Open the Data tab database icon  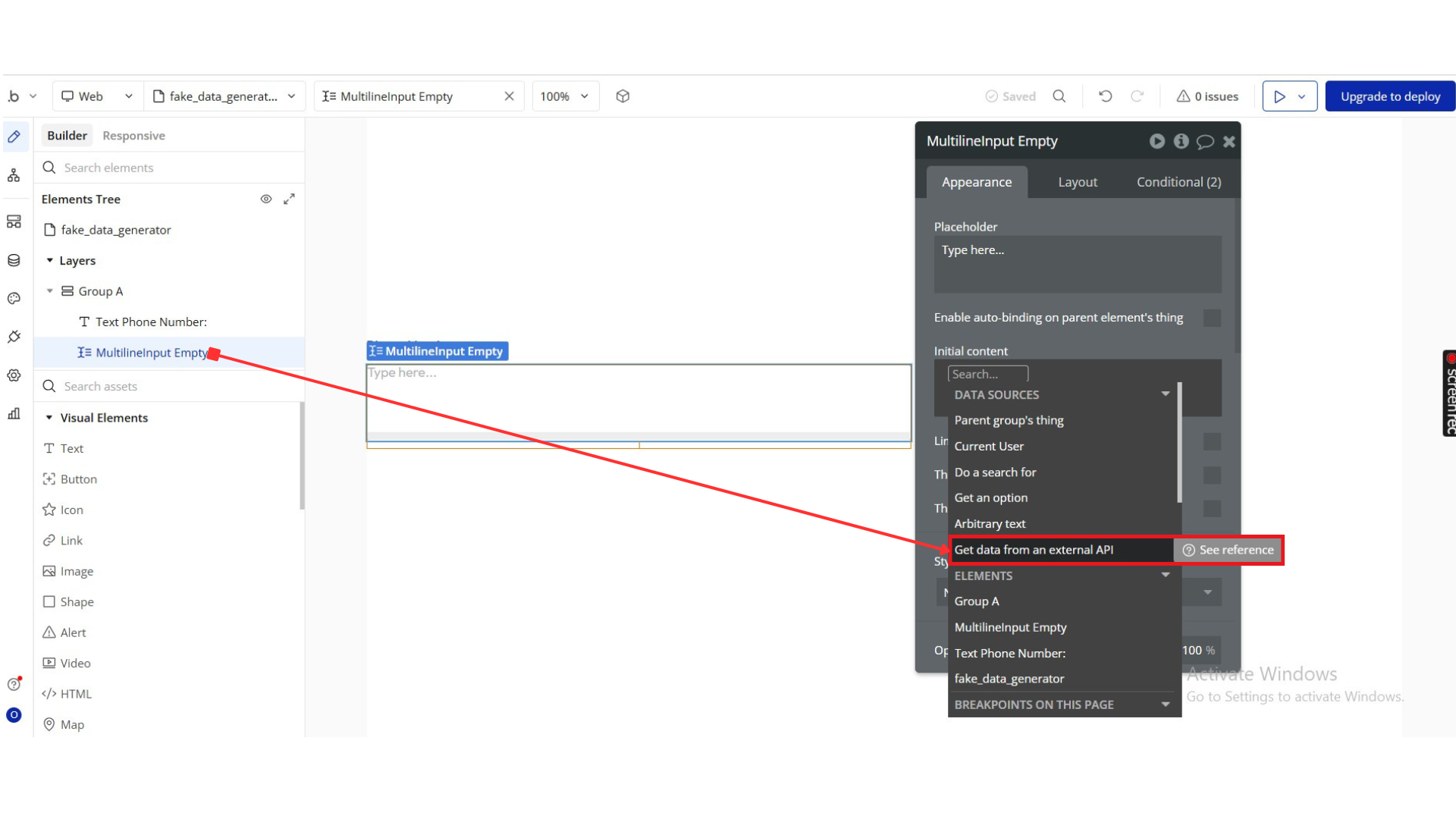point(14,260)
